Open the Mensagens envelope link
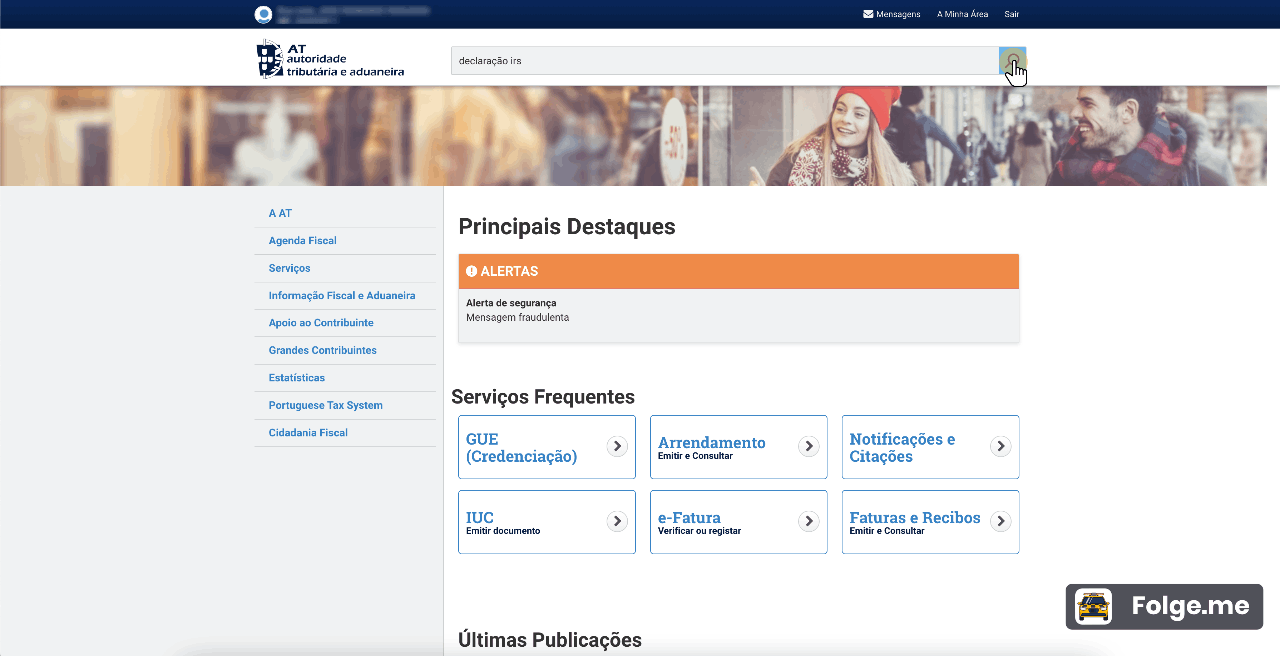 pos(891,14)
